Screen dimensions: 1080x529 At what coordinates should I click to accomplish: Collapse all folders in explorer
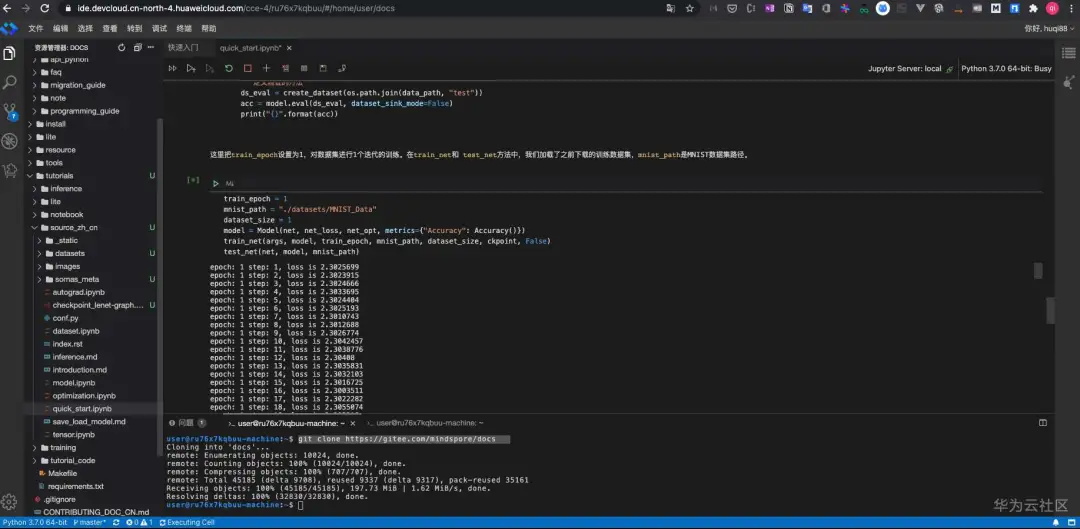pos(137,47)
